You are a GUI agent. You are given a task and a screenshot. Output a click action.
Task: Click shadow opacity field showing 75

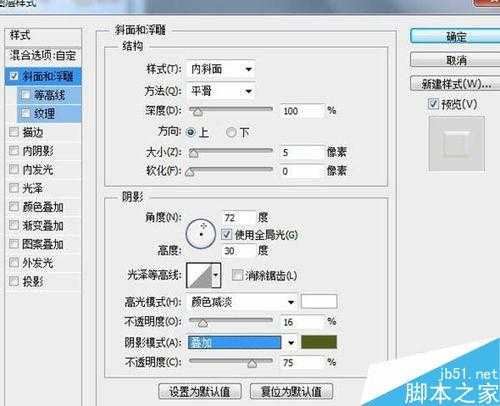(x=302, y=362)
